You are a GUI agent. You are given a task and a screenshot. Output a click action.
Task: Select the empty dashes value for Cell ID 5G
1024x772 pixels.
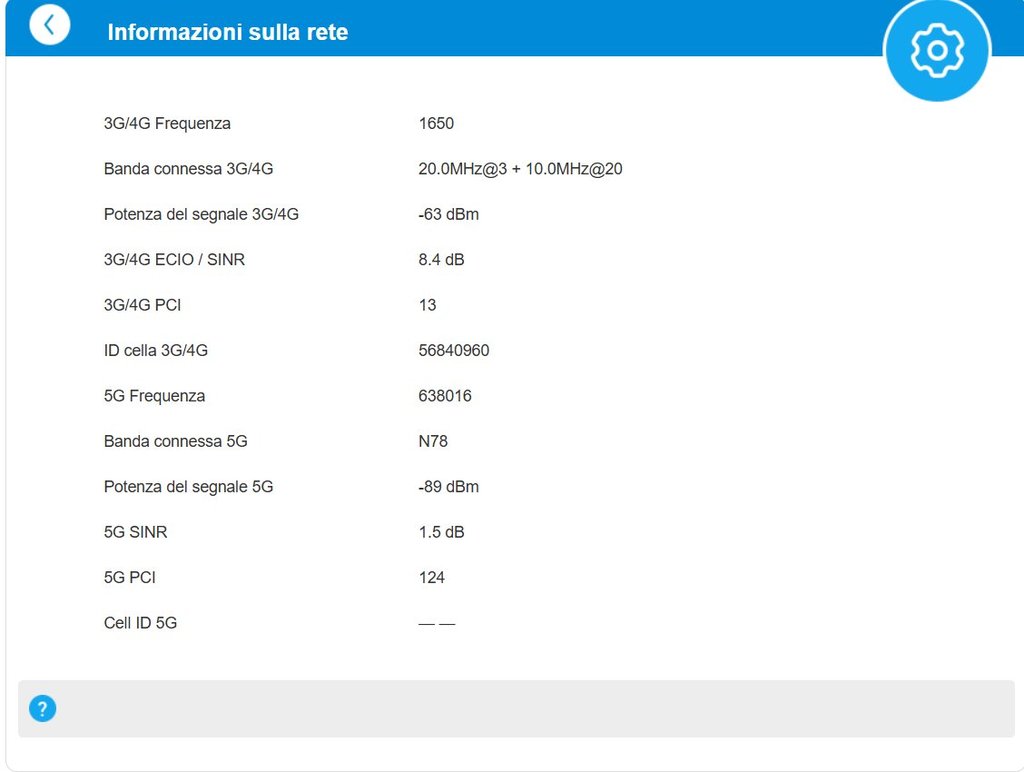pos(437,624)
